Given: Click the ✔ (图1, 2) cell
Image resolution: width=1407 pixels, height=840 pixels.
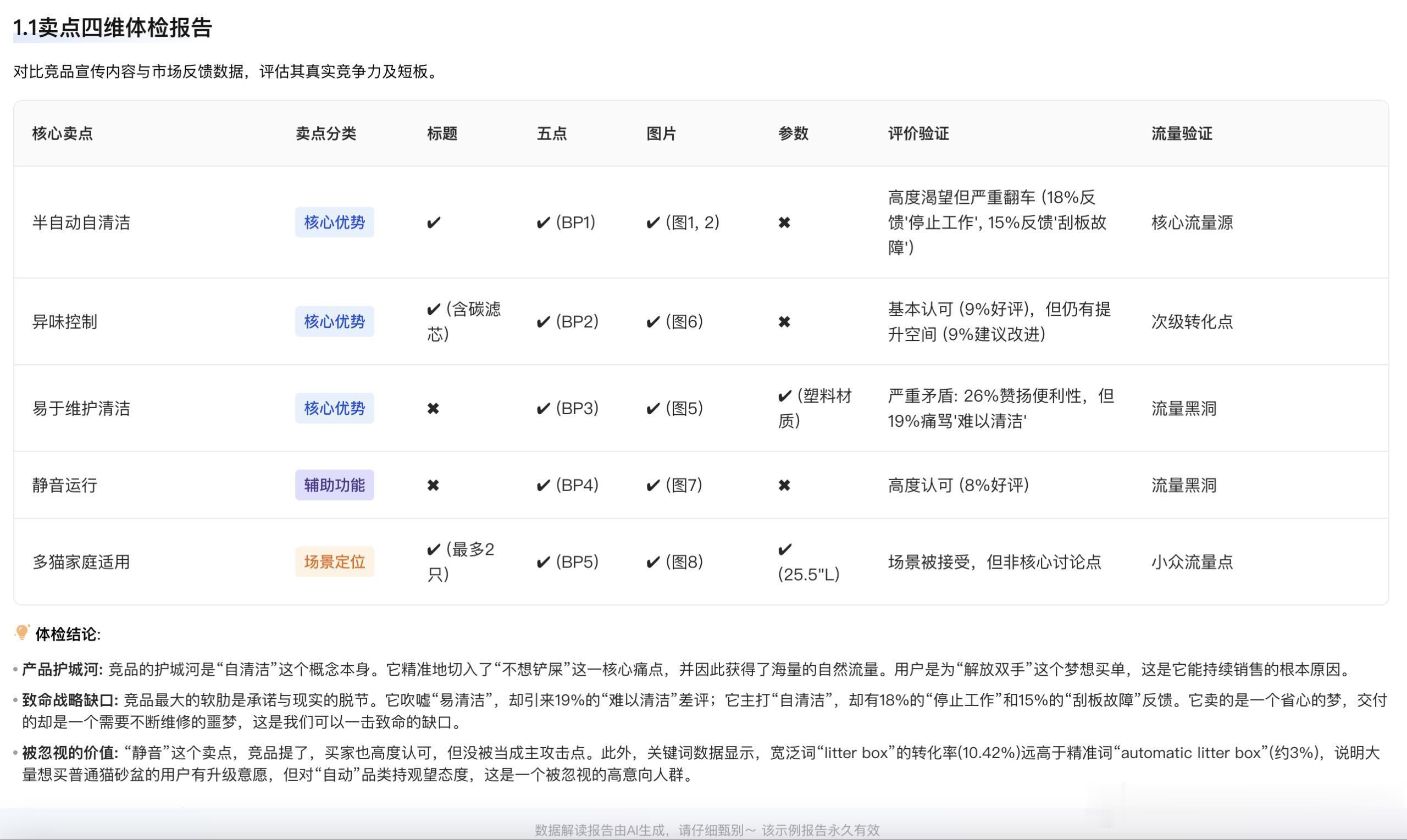Looking at the screenshot, I should pos(683,222).
